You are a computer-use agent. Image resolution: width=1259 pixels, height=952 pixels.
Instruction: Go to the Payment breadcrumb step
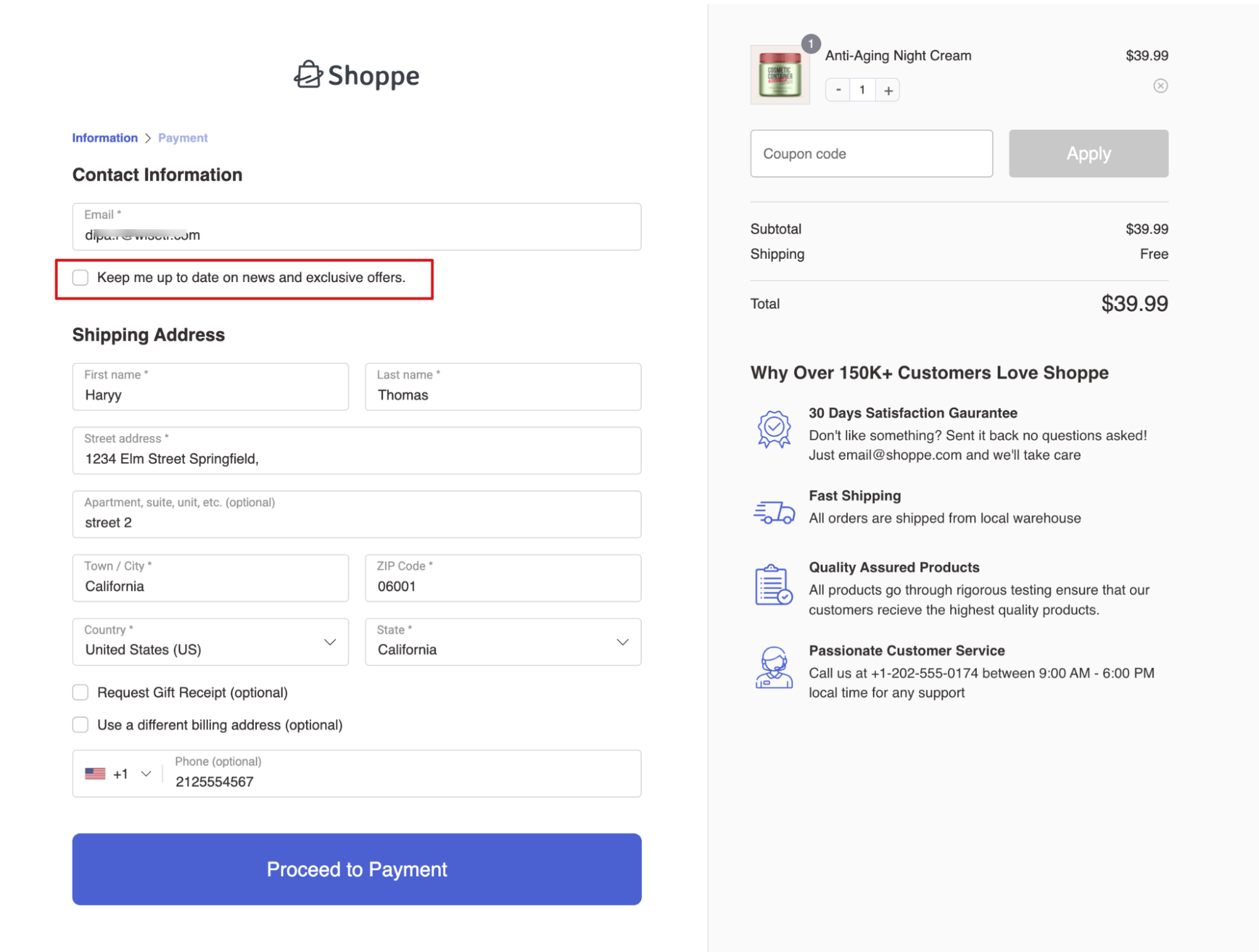pyautogui.click(x=182, y=137)
